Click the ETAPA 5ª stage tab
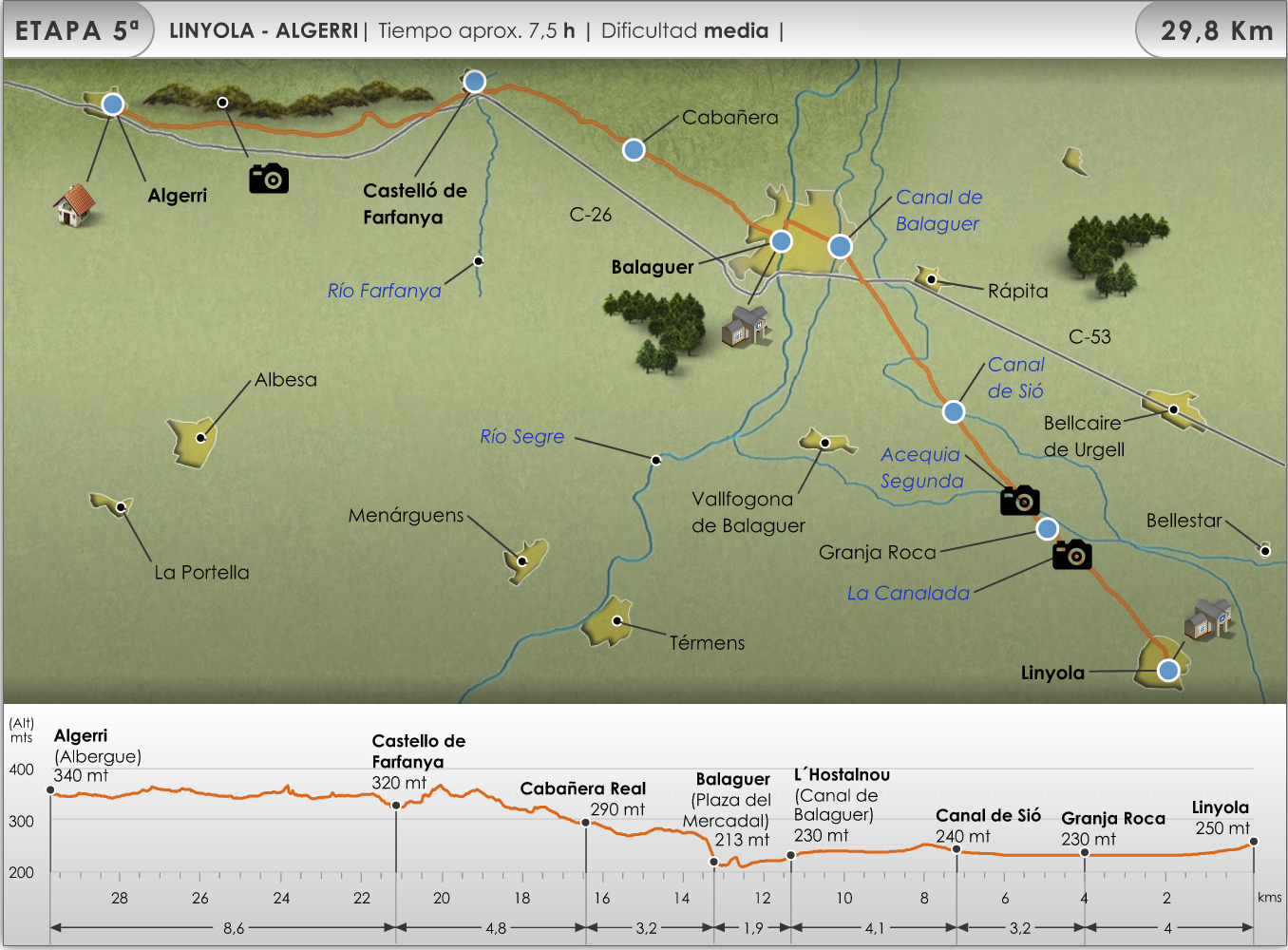This screenshot has height=950, width=1288. (x=78, y=30)
